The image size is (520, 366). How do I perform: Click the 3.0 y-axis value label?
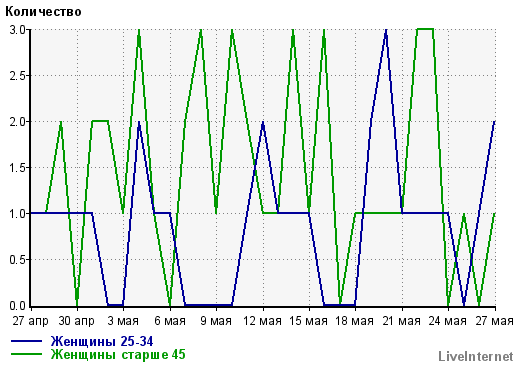[x=17, y=30]
